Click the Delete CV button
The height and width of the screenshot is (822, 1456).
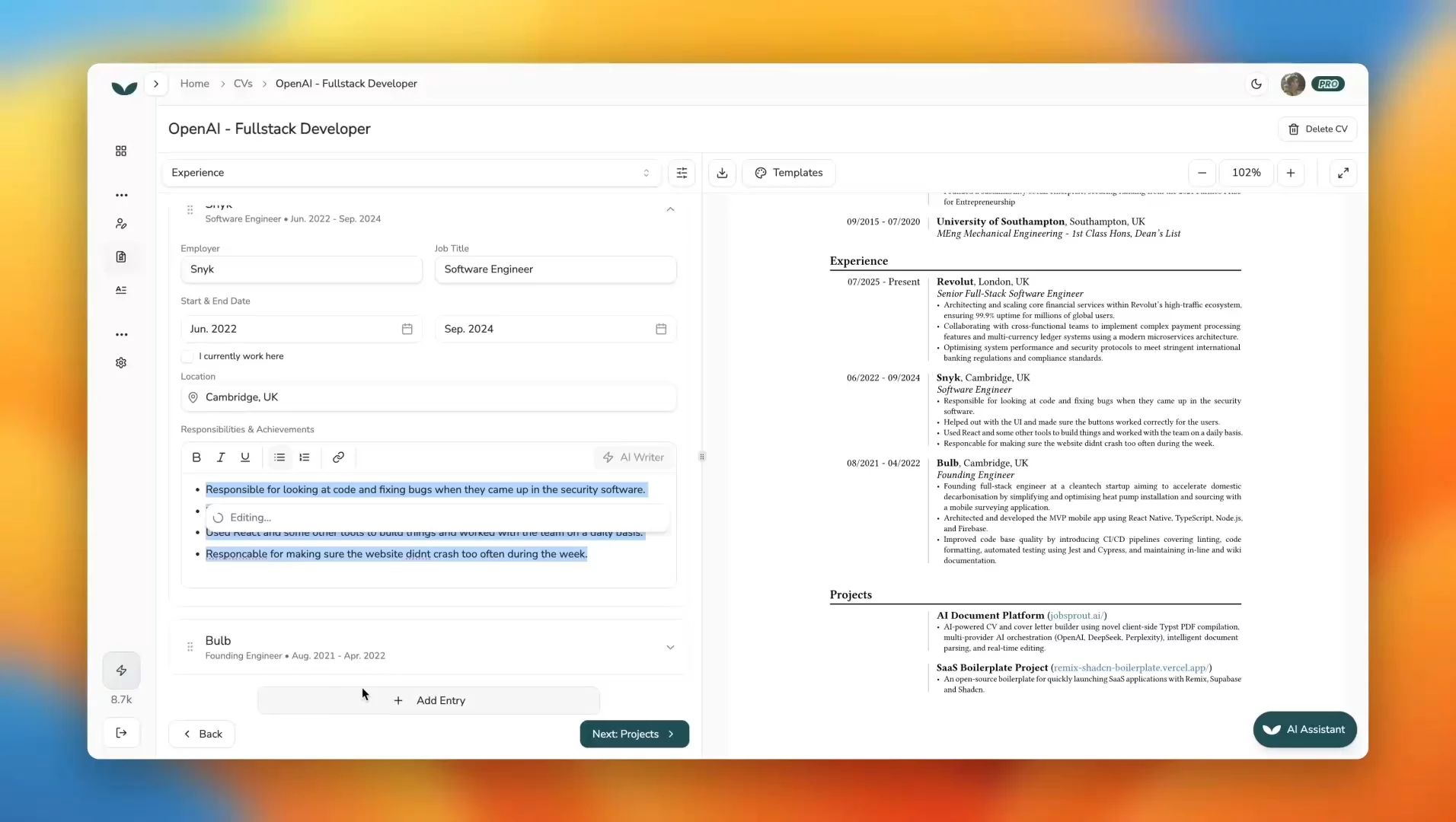coord(1317,129)
